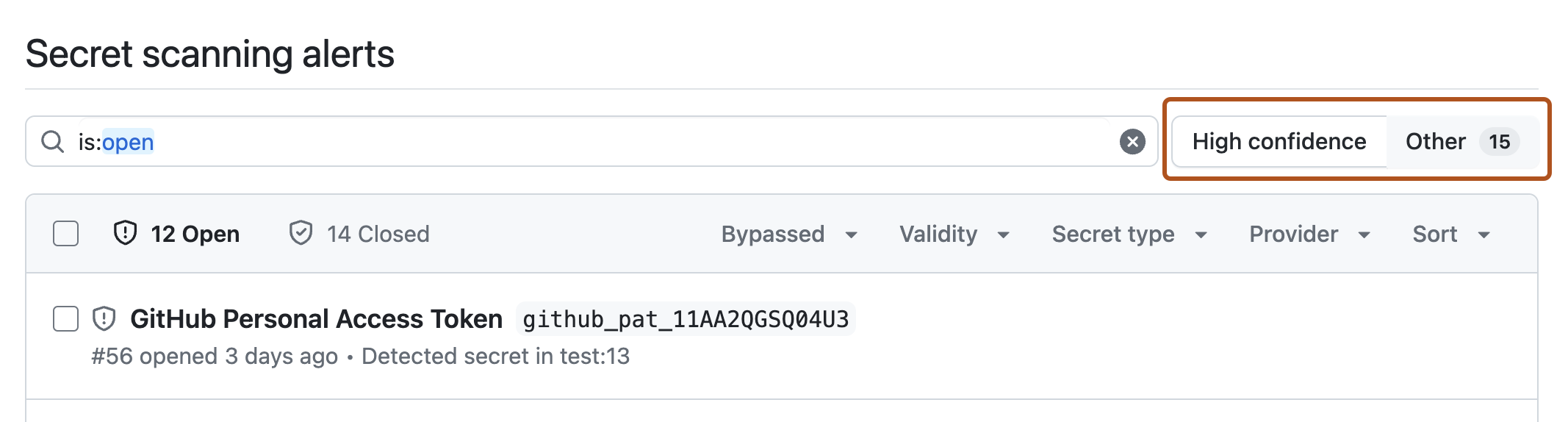This screenshot has width=1568, height=422.
Task: Click the github_pat secret token snippet
Action: pos(686,319)
